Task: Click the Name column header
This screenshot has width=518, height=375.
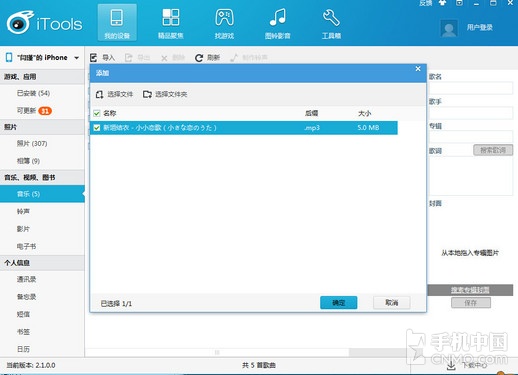Action: tap(110, 113)
